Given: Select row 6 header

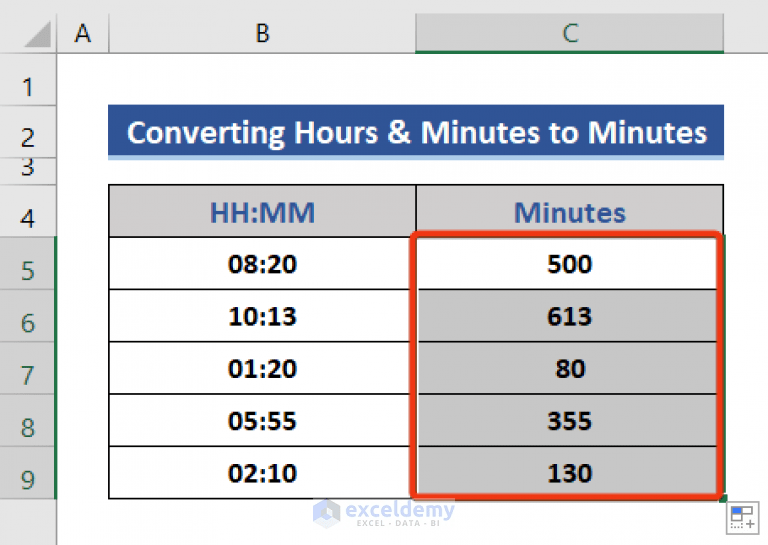Looking at the screenshot, I should 28,316.
